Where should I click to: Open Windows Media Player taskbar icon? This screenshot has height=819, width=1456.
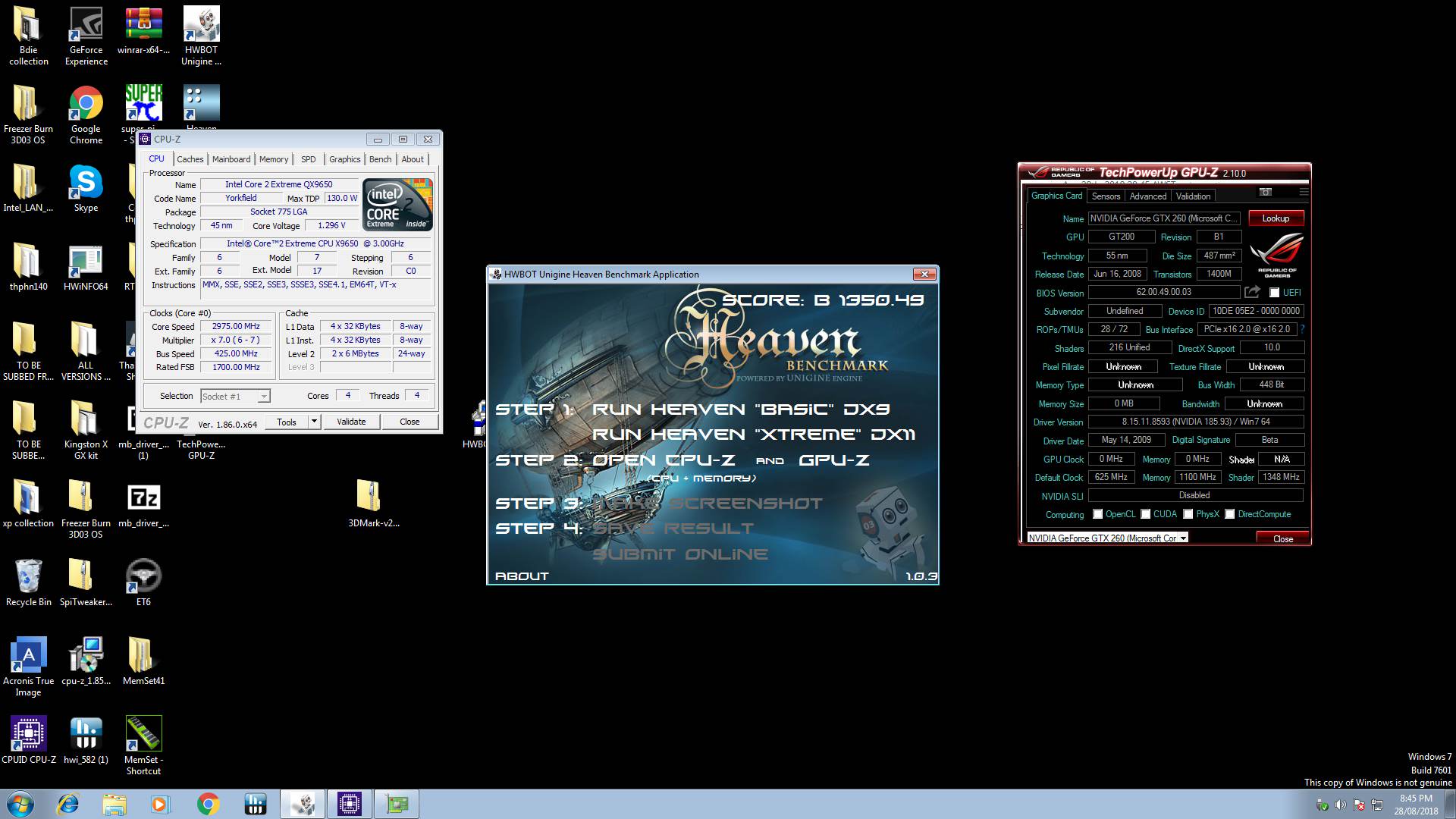coord(161,804)
